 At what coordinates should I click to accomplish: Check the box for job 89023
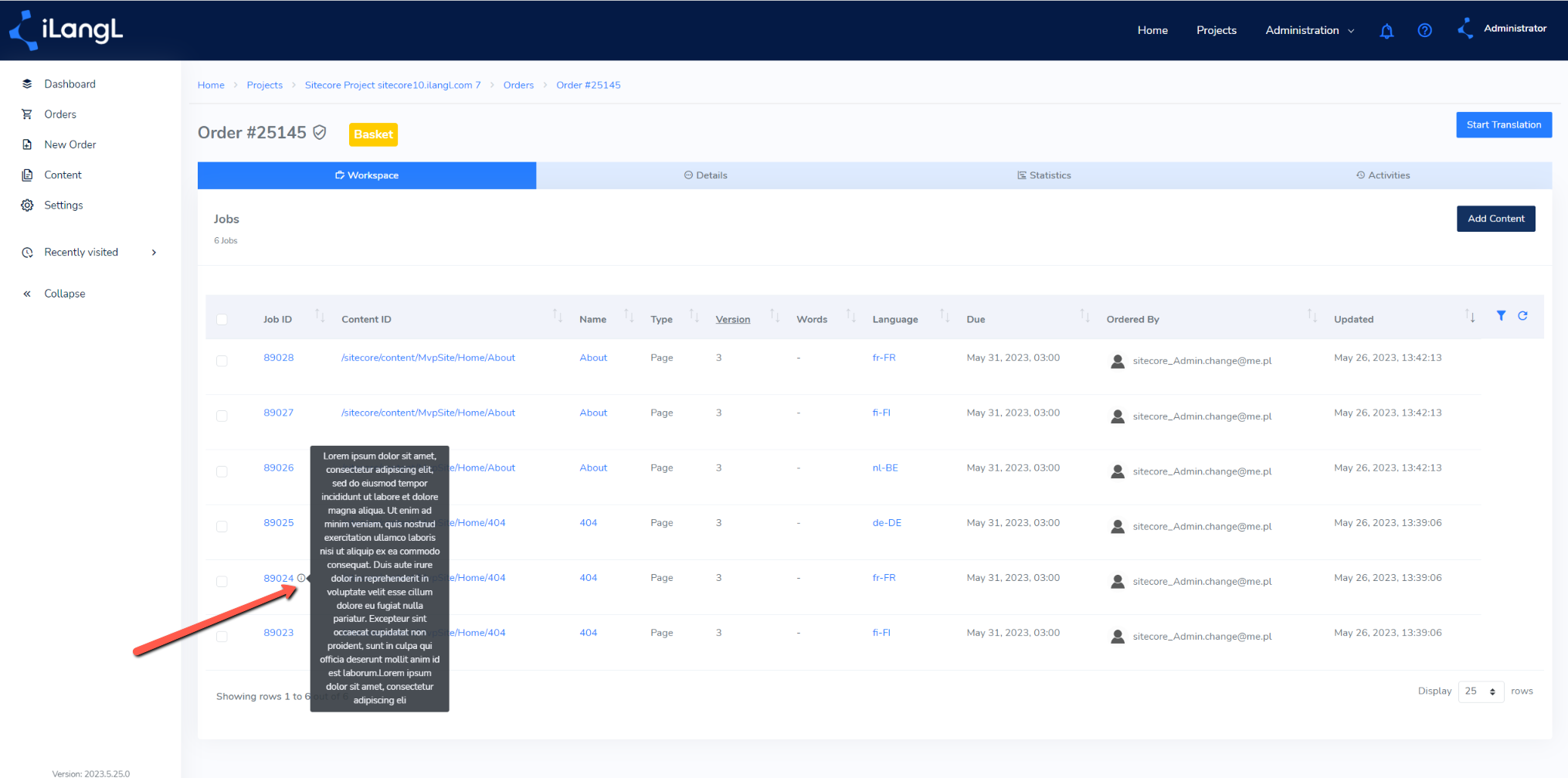(222, 636)
